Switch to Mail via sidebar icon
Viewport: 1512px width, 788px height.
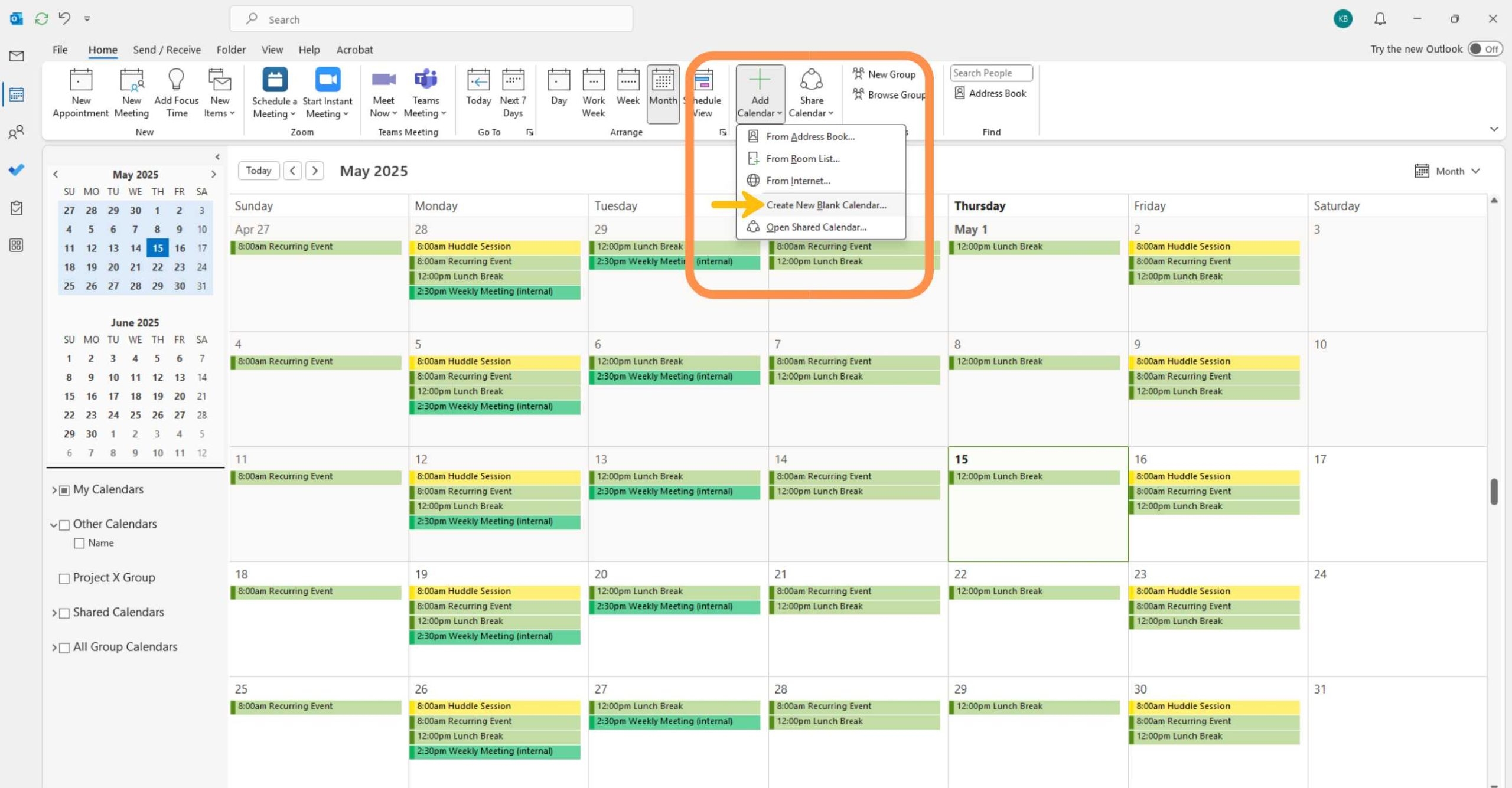pyautogui.click(x=16, y=56)
